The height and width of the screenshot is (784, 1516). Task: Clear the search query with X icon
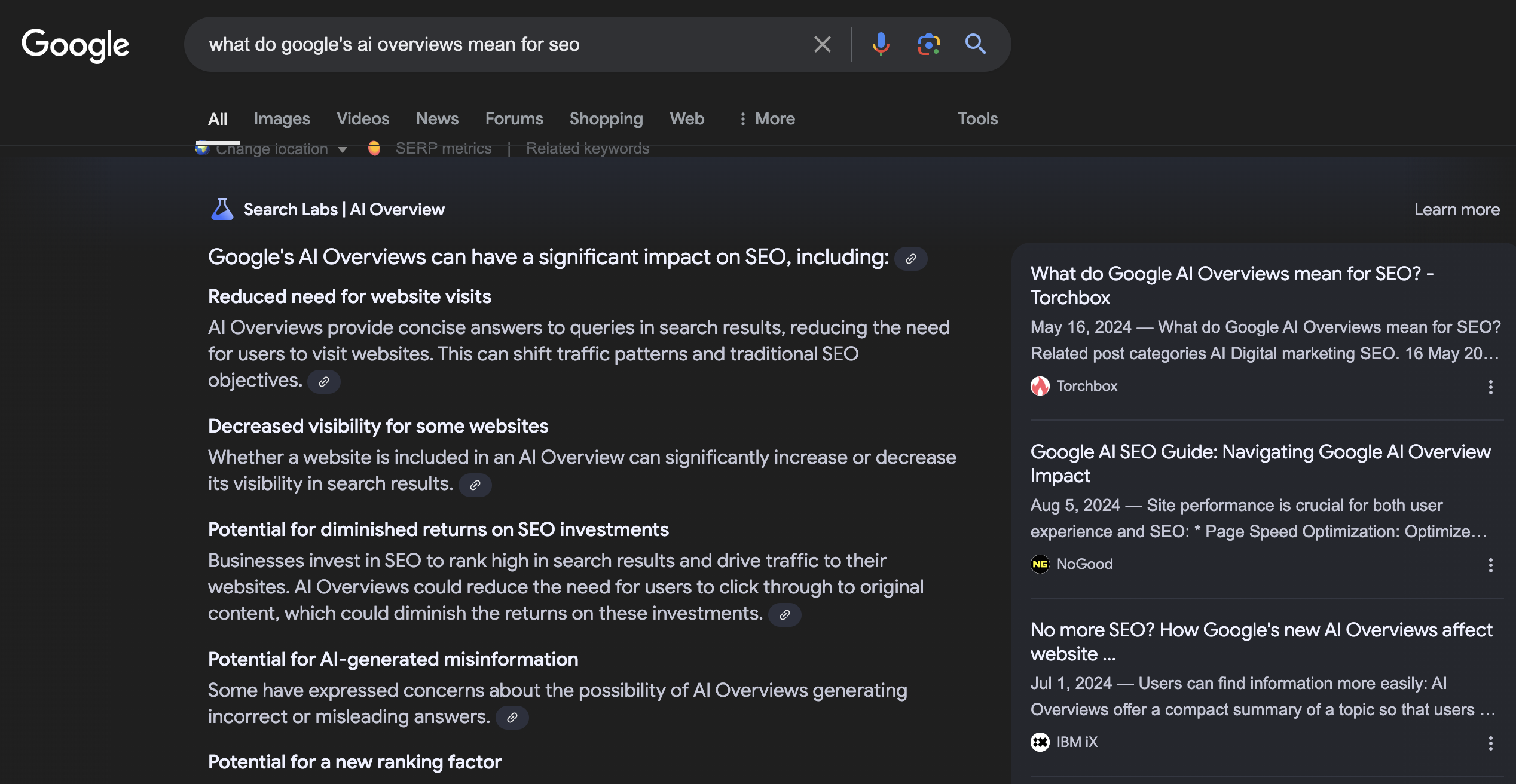823,44
